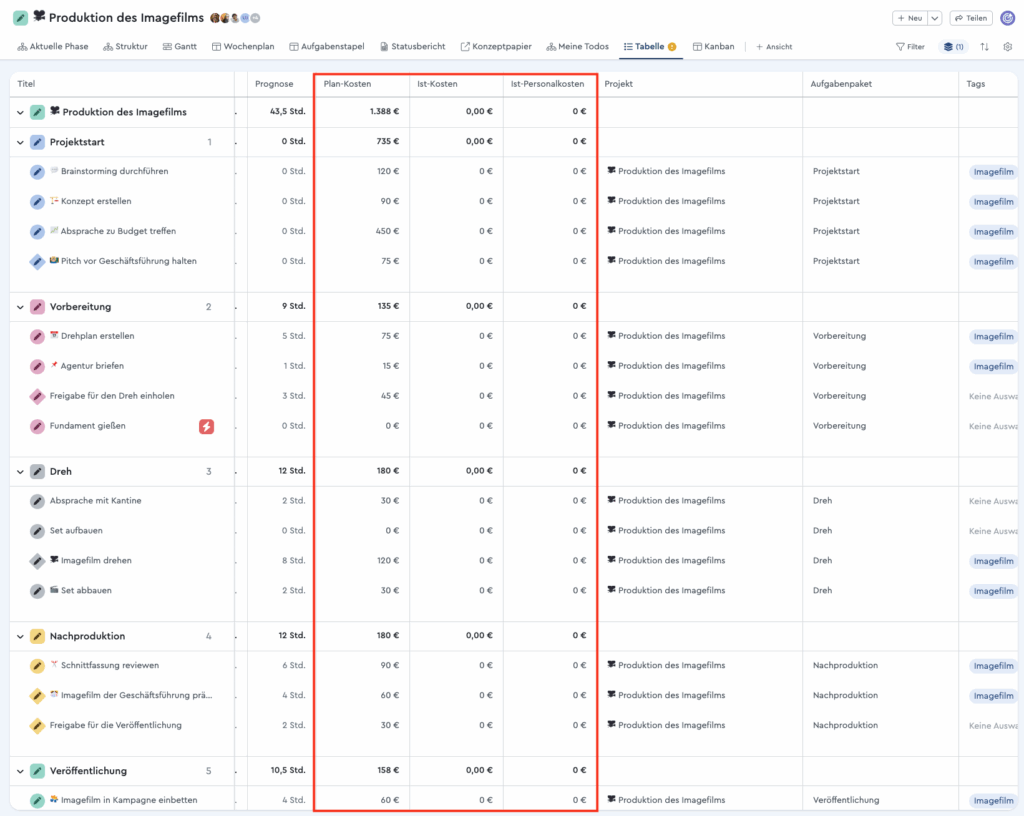Collapse the Produktion des Imagefilms root row
The image size is (1024, 816).
[20, 112]
